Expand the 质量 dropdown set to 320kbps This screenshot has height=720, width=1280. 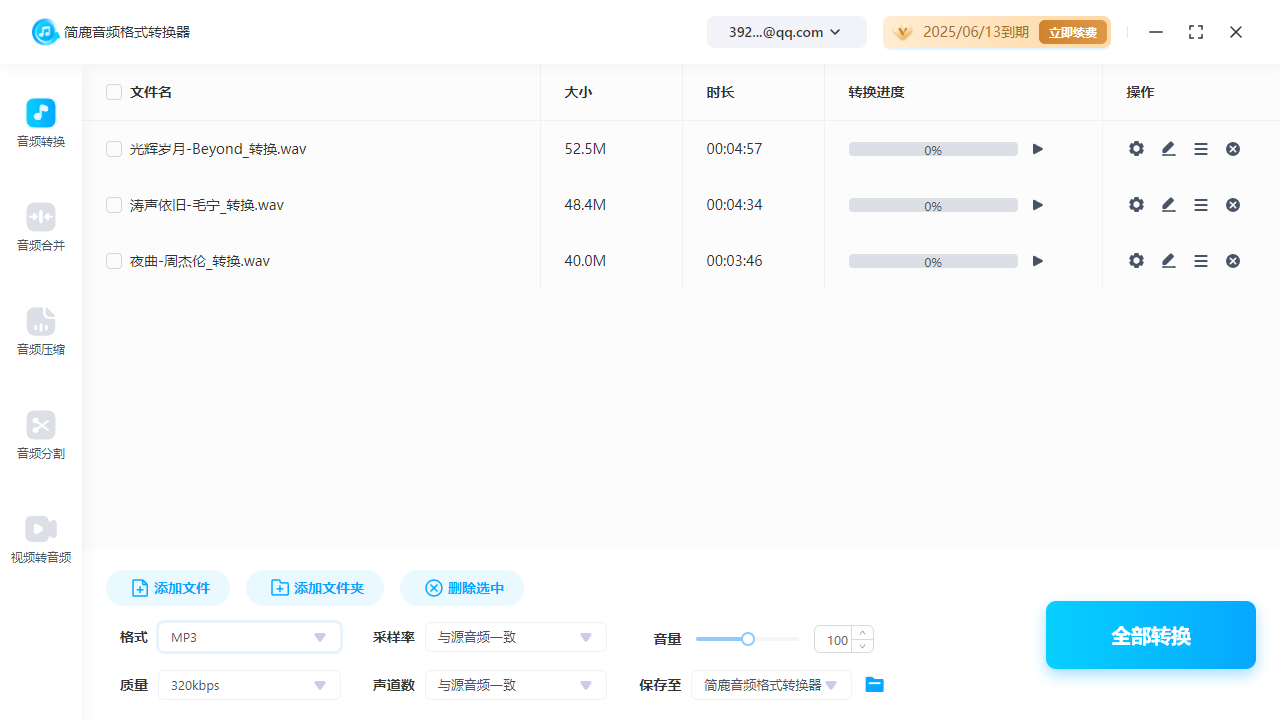click(x=249, y=685)
